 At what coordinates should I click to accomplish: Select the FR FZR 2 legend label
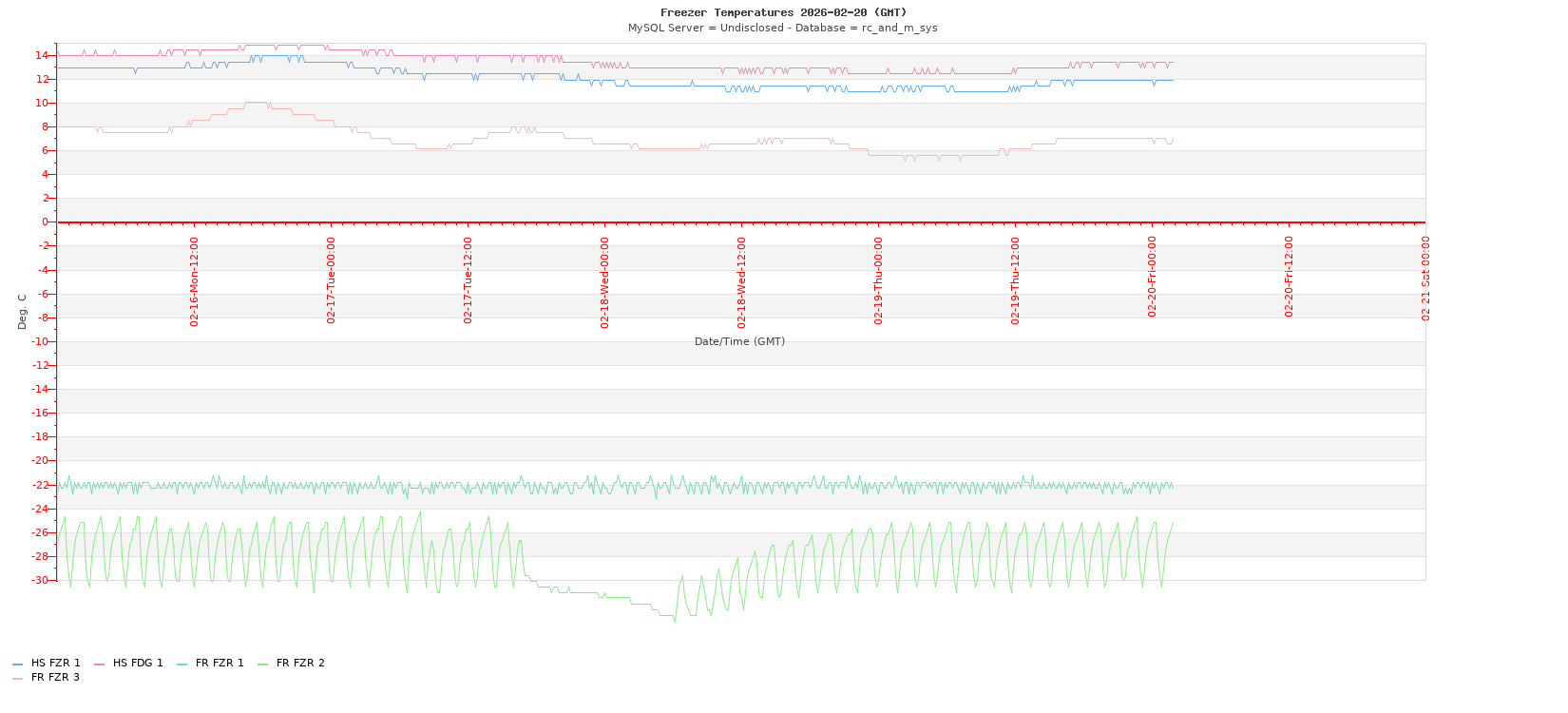click(x=300, y=664)
